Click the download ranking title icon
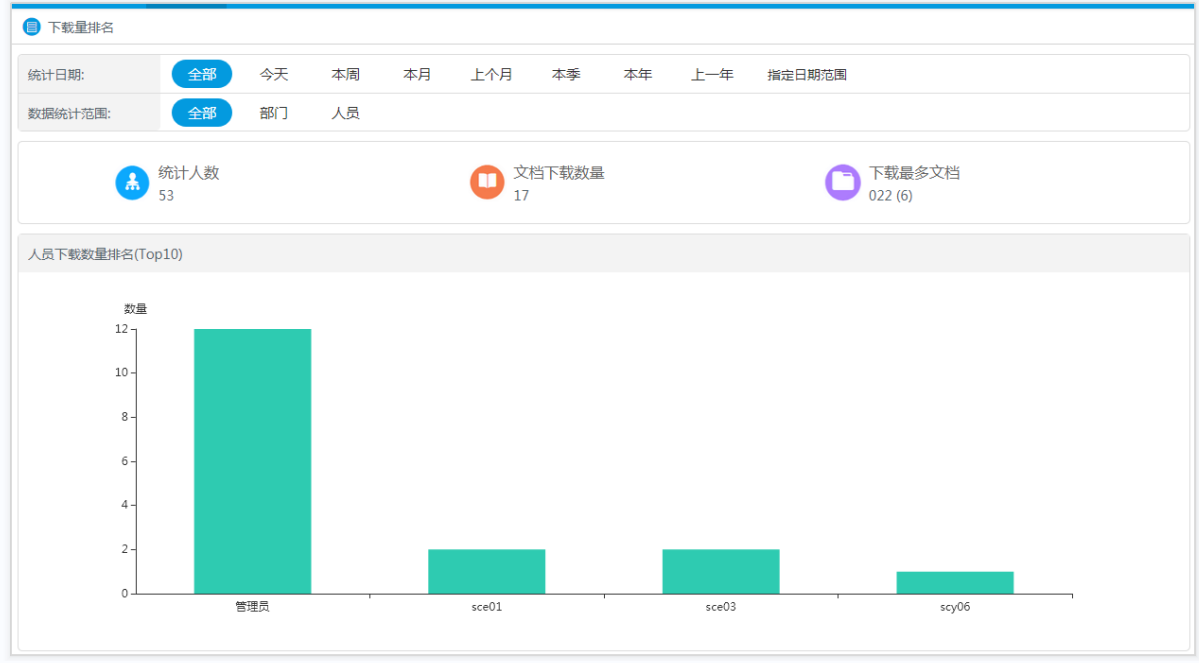Screen dimensions: 1199x663 [x=32, y=27]
